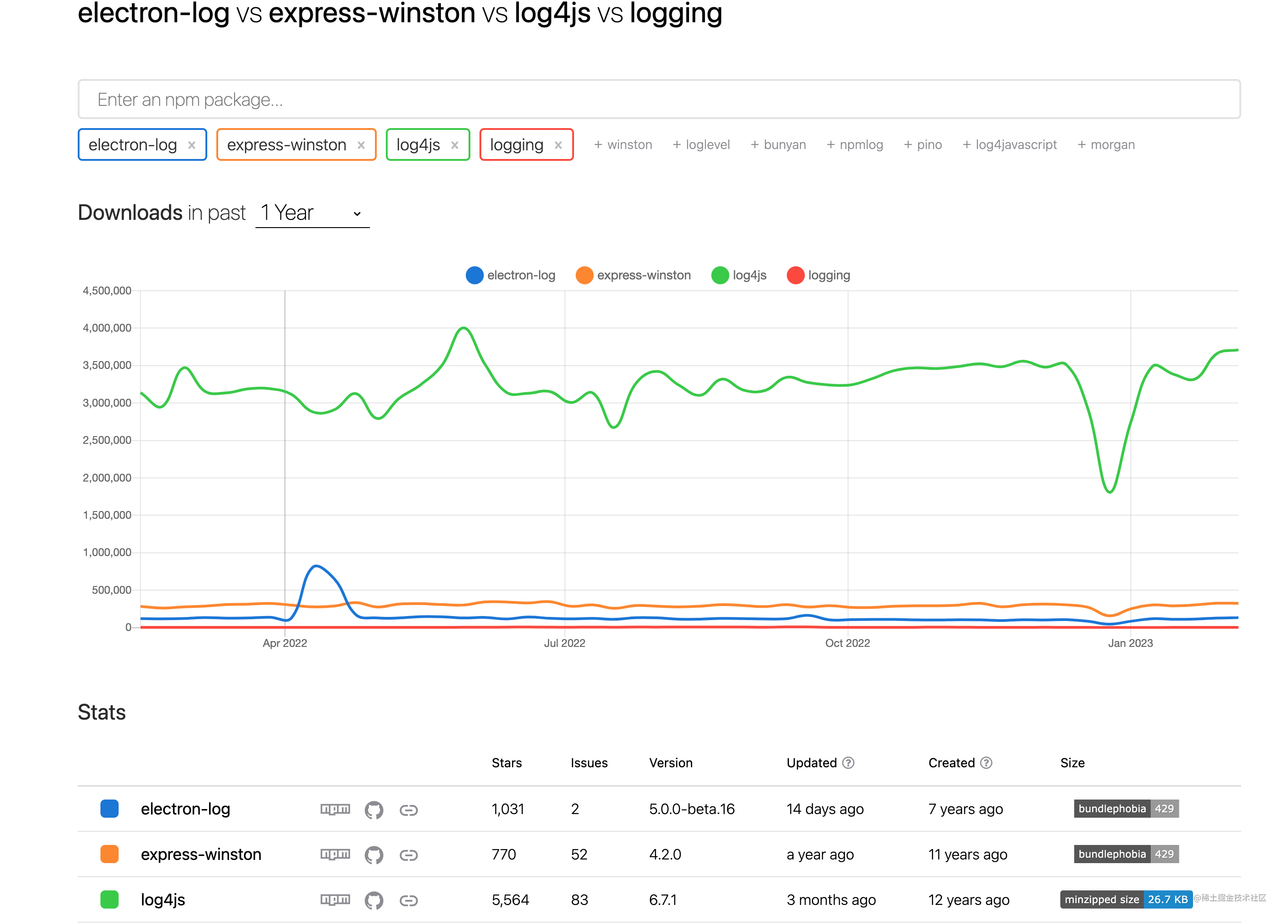Add pino suggestion to comparison
1288x924 pixels.
click(923, 145)
